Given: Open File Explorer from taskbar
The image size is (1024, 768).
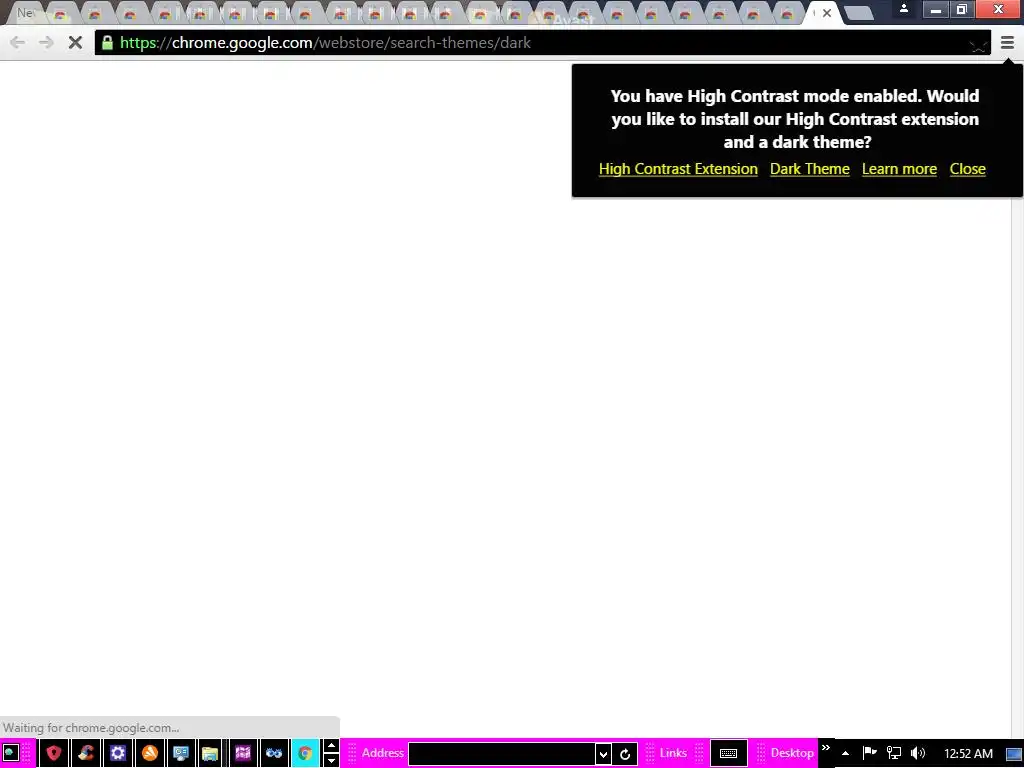Looking at the screenshot, I should 210,753.
